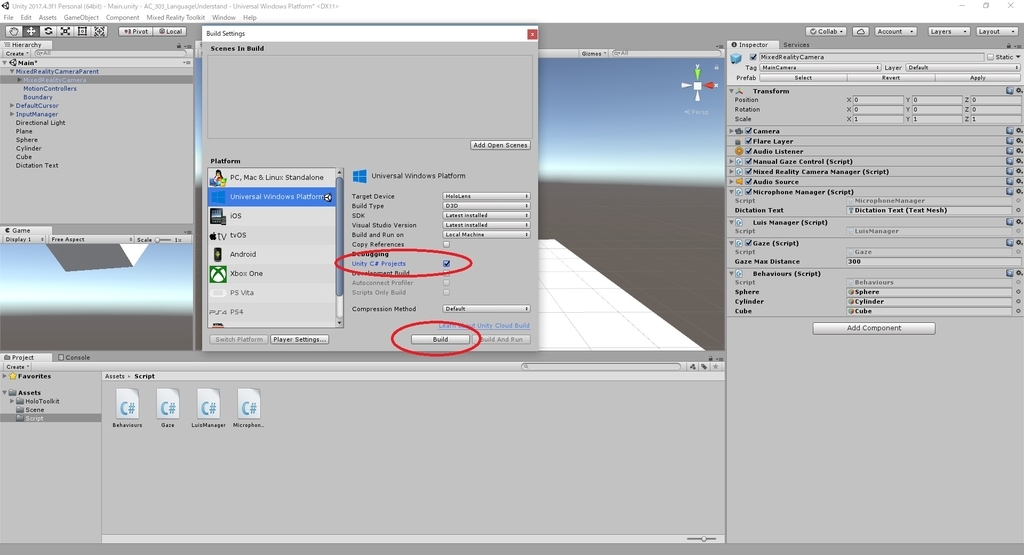Image resolution: width=1024 pixels, height=555 pixels.
Task: Click Add Component button
Action: [x=874, y=328]
